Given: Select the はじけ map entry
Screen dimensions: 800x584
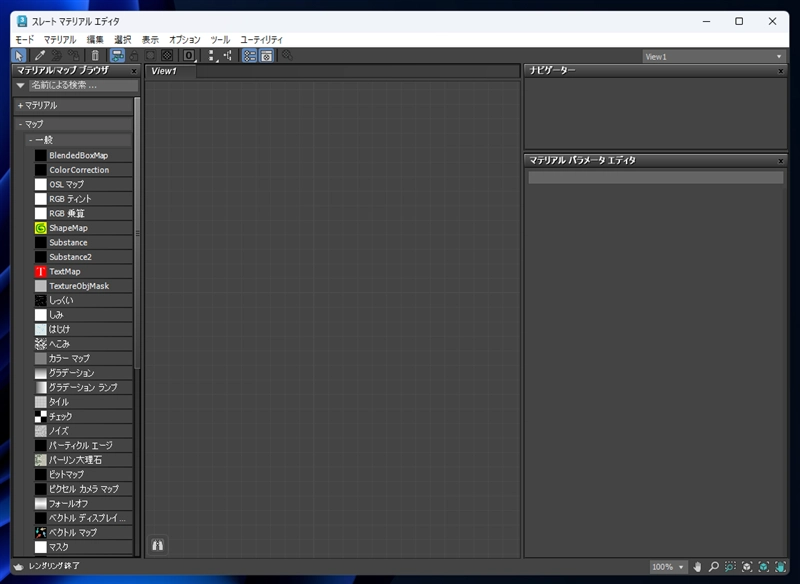Looking at the screenshot, I should [83, 329].
